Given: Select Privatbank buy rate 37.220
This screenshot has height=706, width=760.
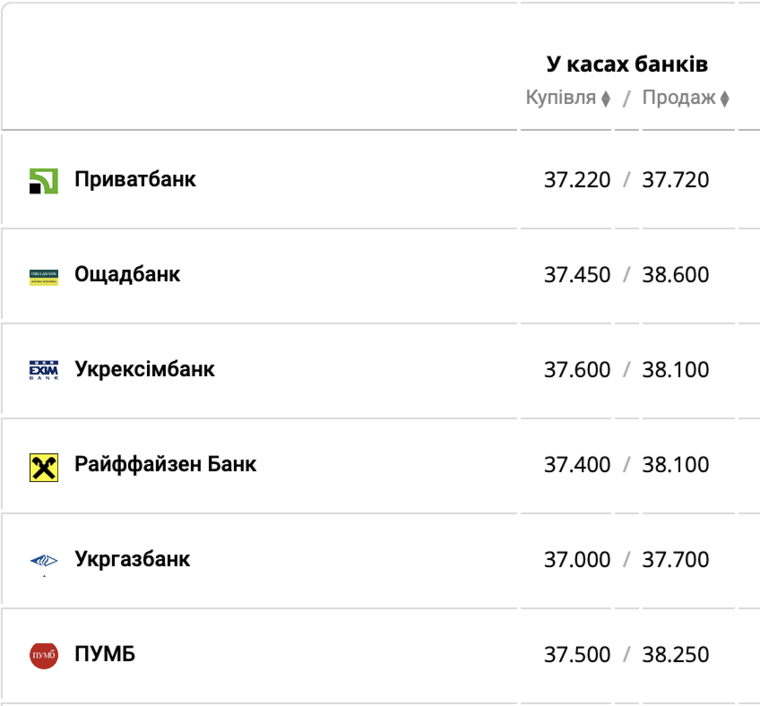Looking at the screenshot, I should tap(577, 180).
